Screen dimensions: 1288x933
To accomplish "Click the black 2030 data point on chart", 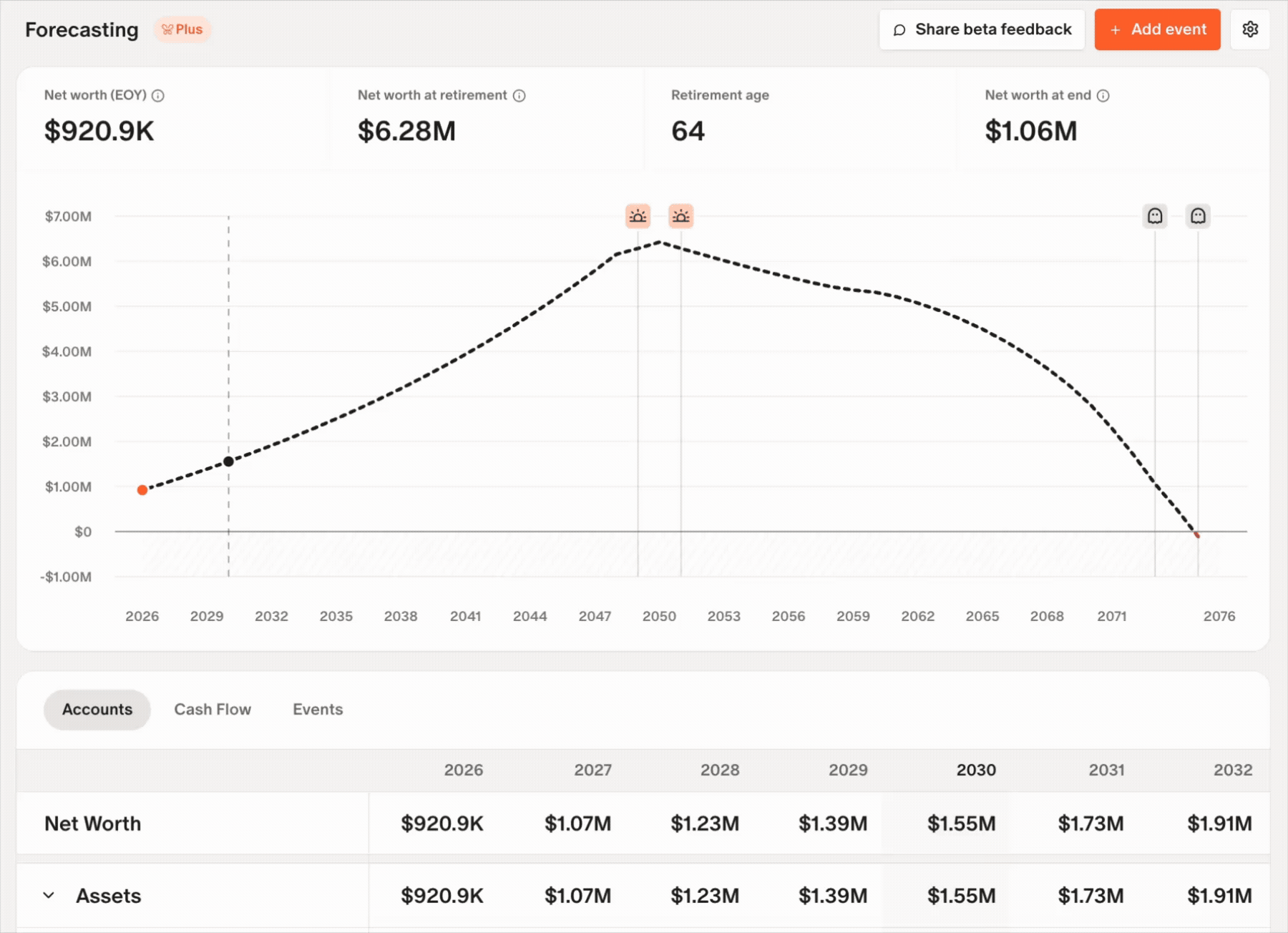I will 228,461.
